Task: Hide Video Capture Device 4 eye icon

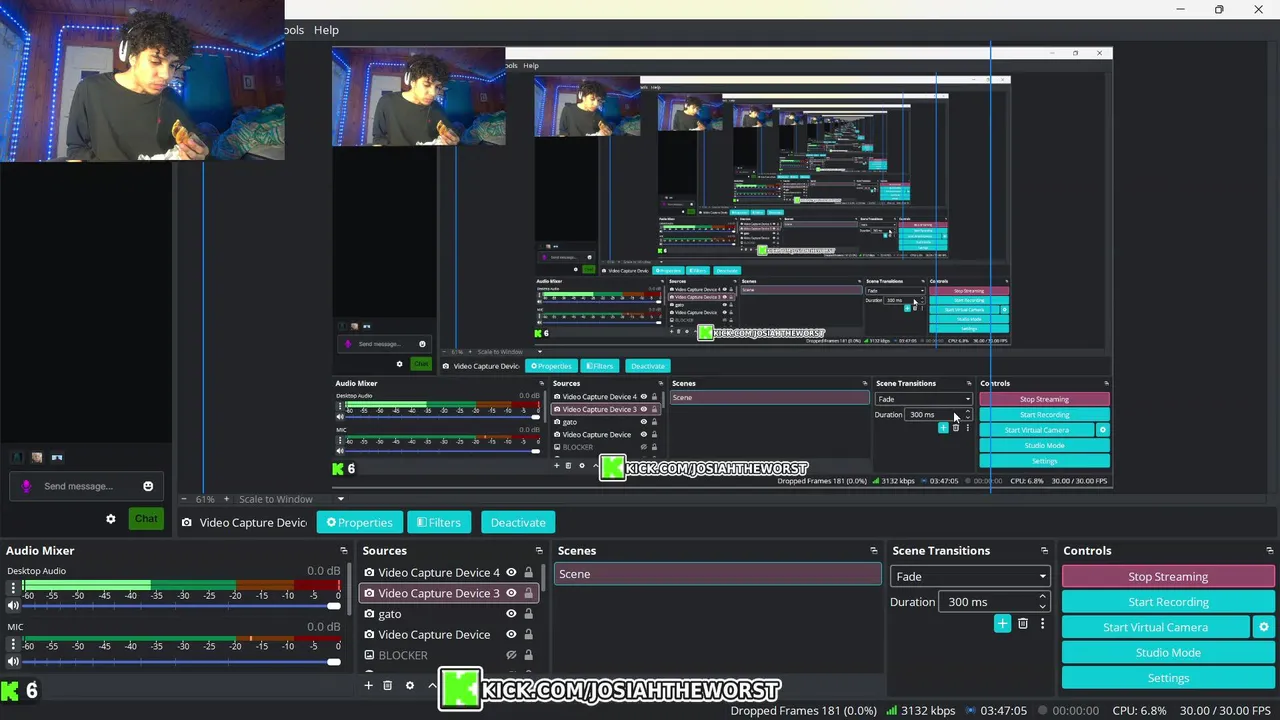Action: pos(511,573)
